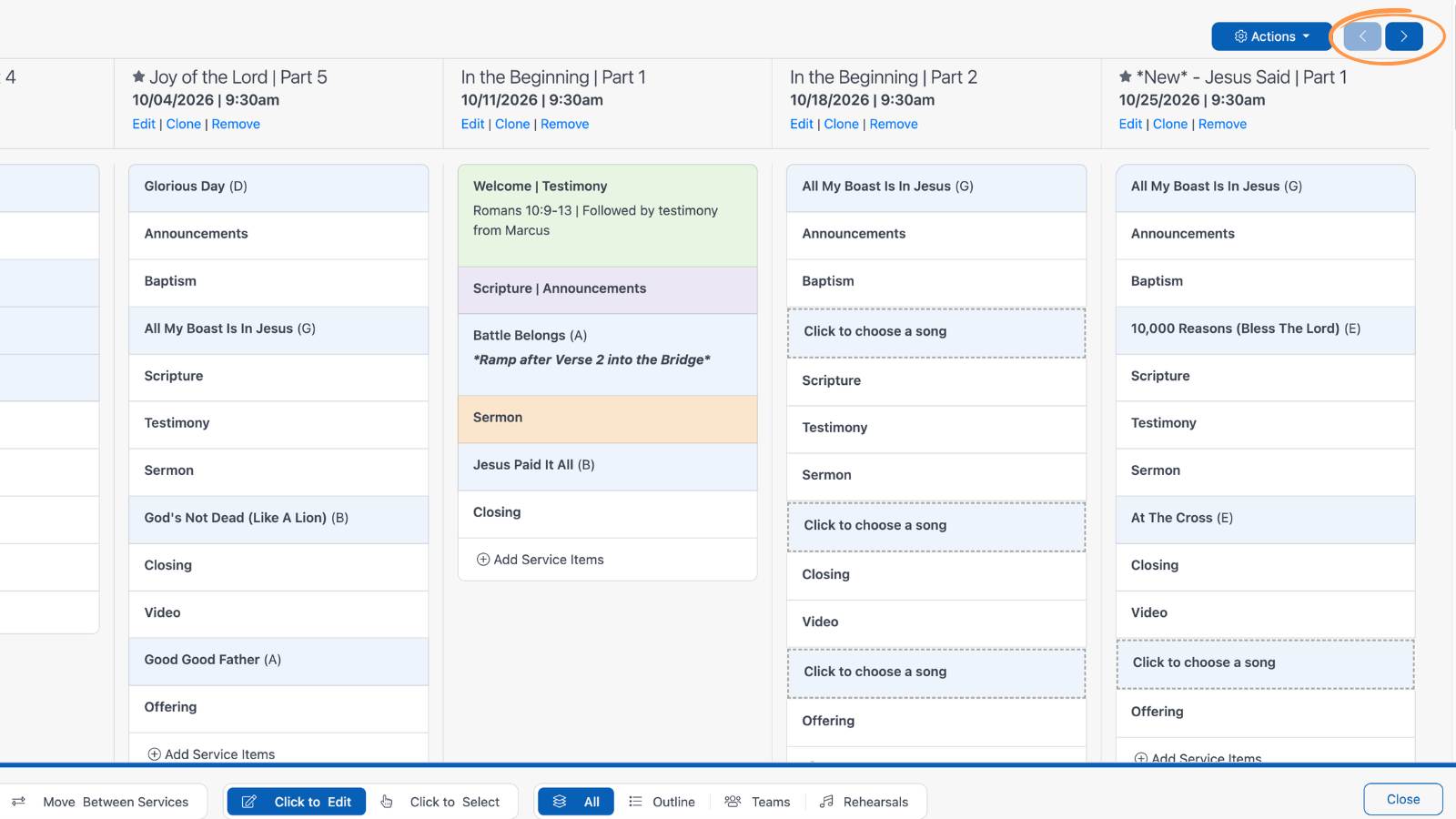Click the plus icon in In the Beginning Part 1
Image resolution: width=1456 pixels, height=819 pixels.
[483, 560]
